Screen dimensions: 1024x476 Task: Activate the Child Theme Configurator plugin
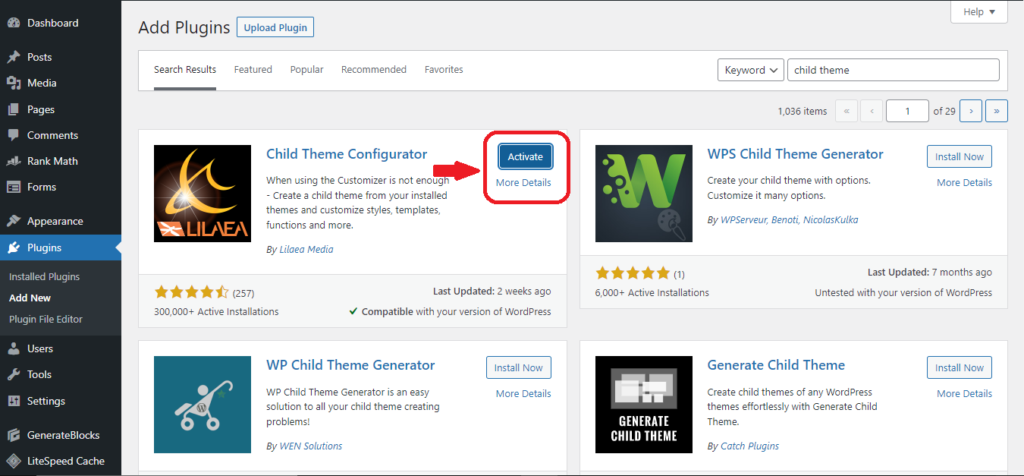pyautogui.click(x=525, y=157)
